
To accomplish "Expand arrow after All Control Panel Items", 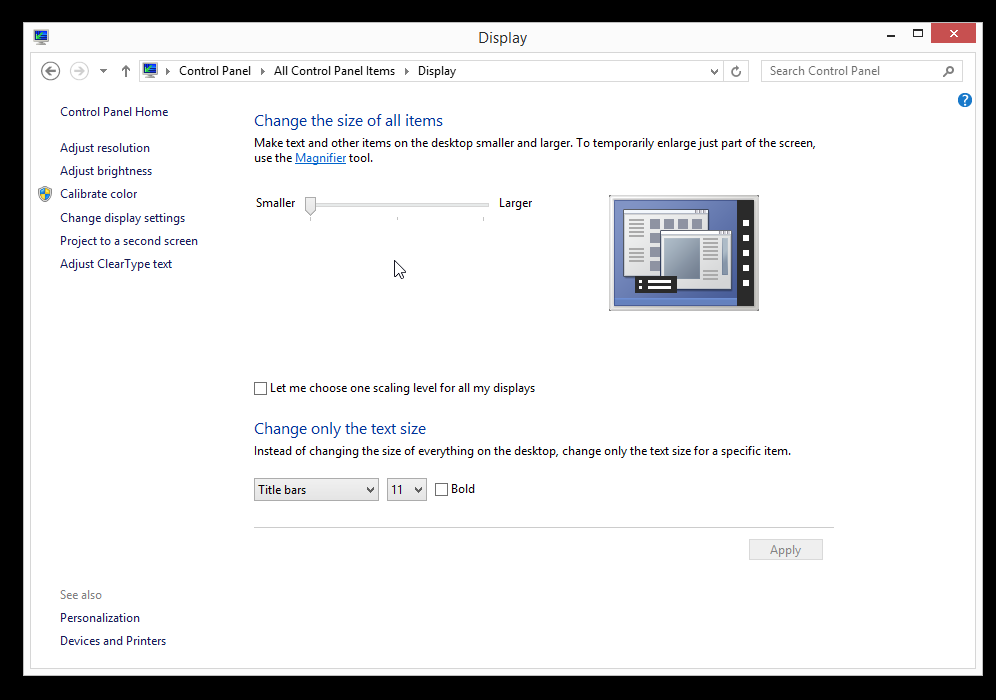I will coord(407,71).
